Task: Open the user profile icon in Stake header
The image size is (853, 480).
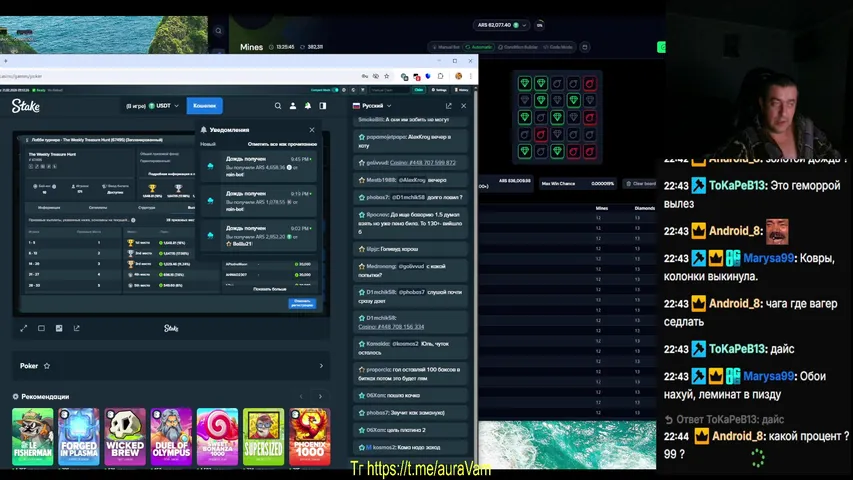Action: point(293,105)
